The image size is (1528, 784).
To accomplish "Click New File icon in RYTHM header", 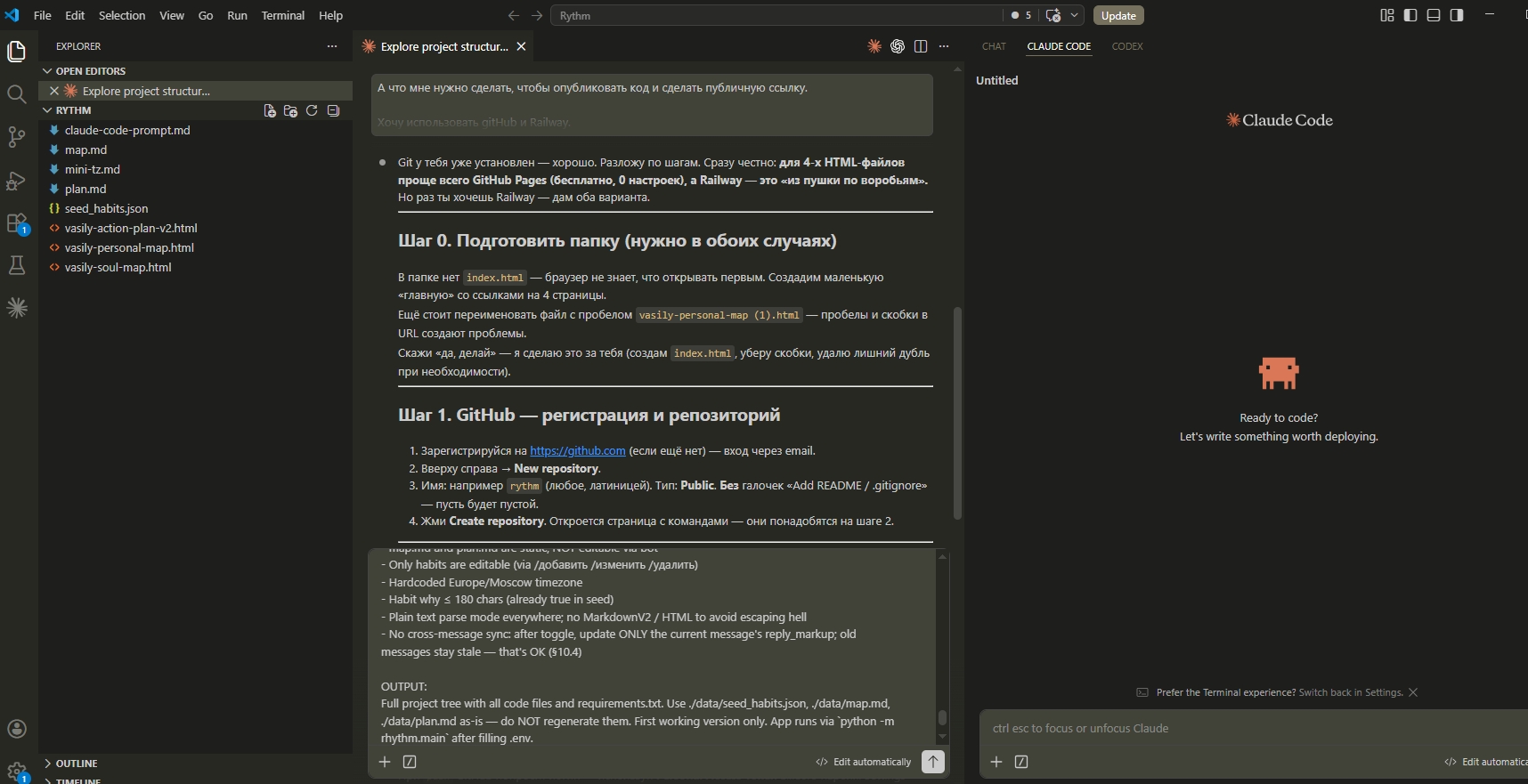I will pyautogui.click(x=270, y=110).
